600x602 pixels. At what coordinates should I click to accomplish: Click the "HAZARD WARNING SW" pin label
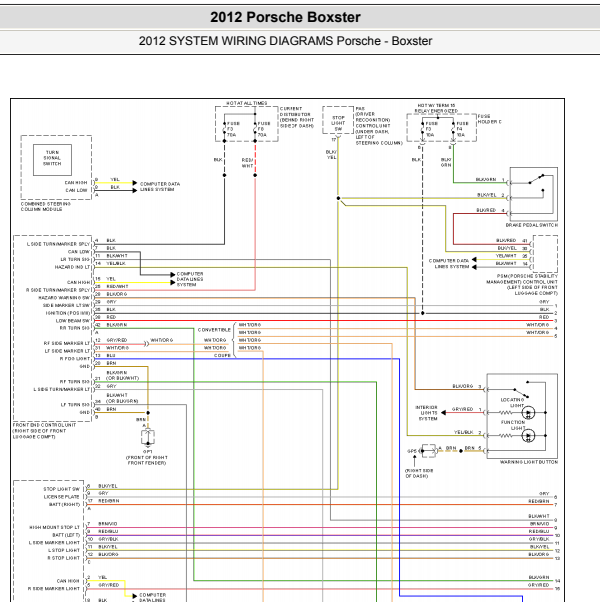64,298
